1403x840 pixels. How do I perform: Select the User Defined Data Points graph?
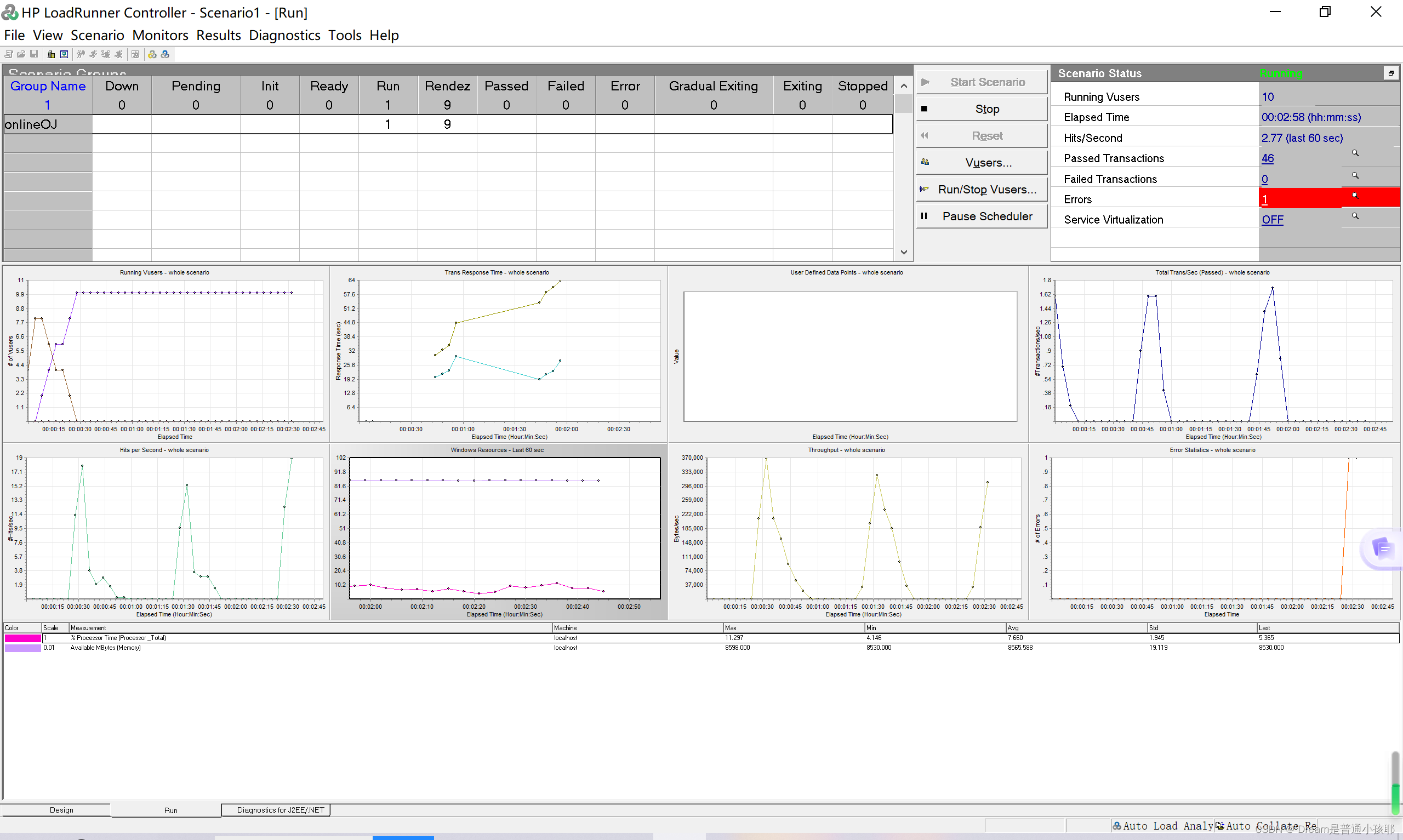tap(847, 354)
